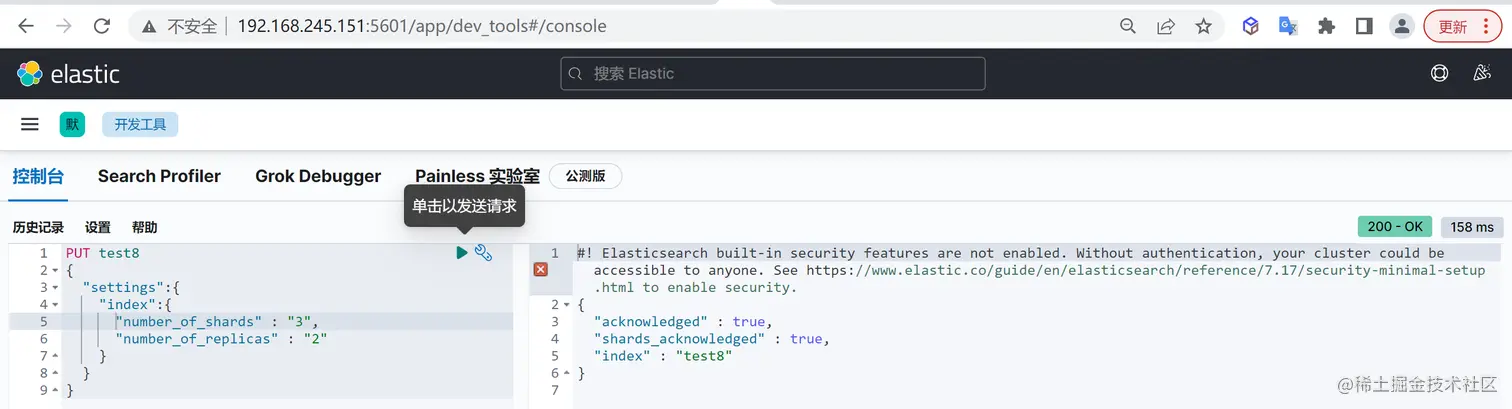Click the green 默 space avatar
Image resolution: width=1512 pixels, height=409 pixels.
[72, 124]
